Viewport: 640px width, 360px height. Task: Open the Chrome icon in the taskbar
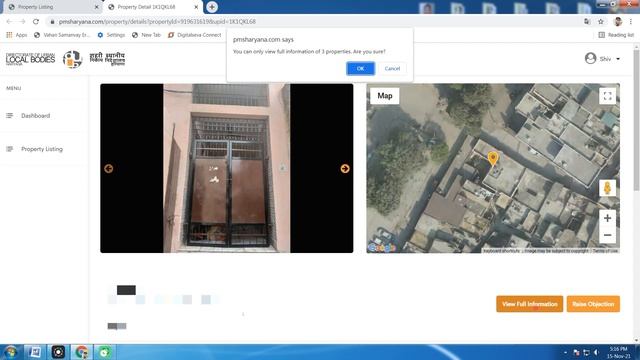82,352
